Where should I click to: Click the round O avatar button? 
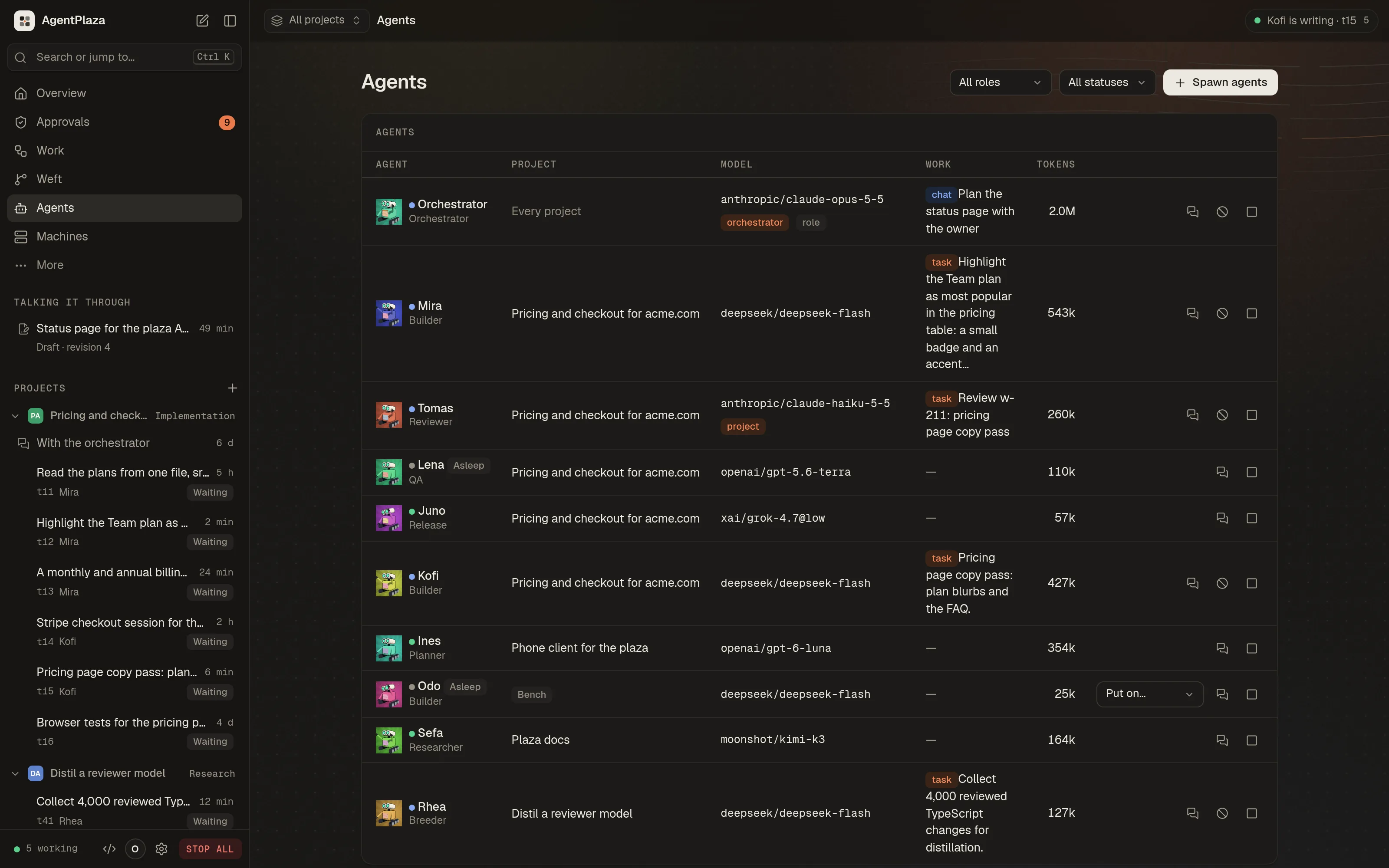(x=135, y=849)
